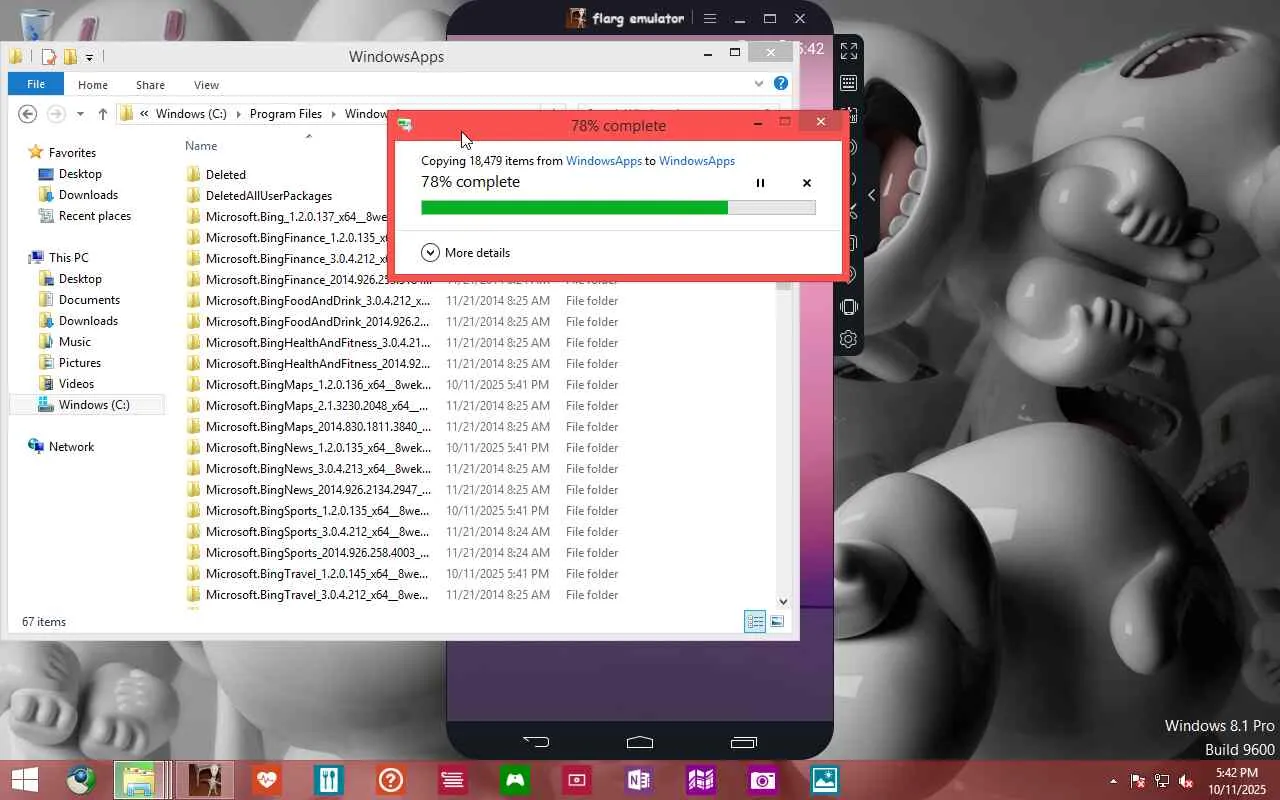The image size is (1280, 800).
Task: Show hidden breadcrumb path with double chevron
Action: [145, 114]
